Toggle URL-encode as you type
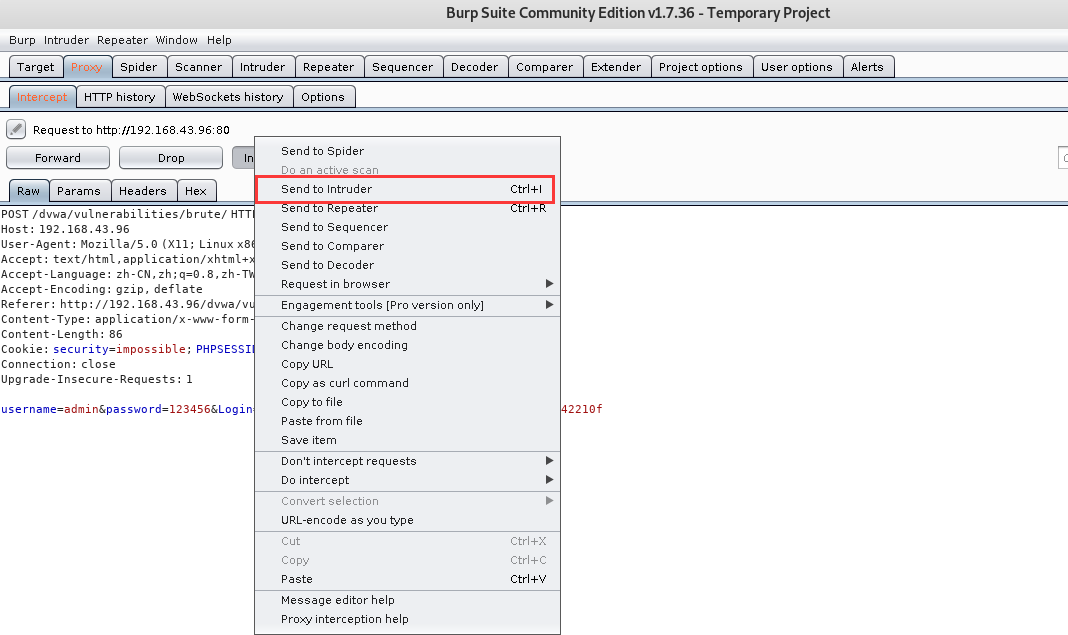Image resolution: width=1068 pixels, height=635 pixels. tap(407, 520)
